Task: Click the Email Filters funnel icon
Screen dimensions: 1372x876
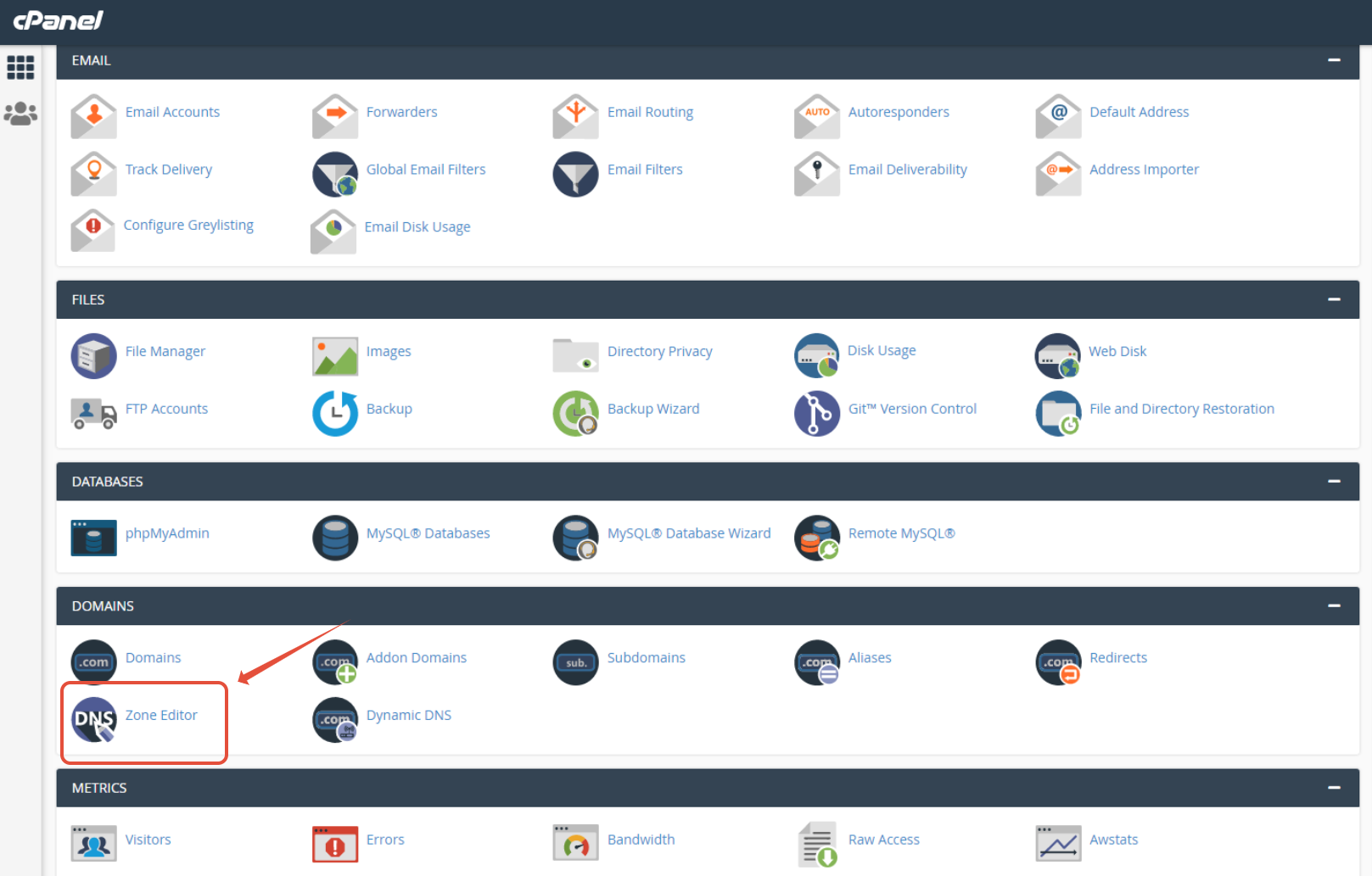Action: click(x=576, y=173)
